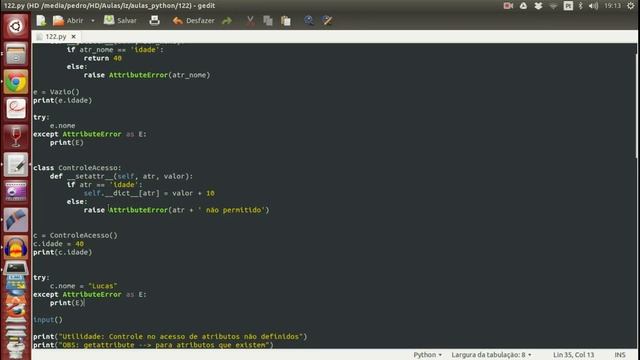This screenshot has height=360, width=640.
Task: Create a new document with toolbar icon
Action: click(41, 20)
